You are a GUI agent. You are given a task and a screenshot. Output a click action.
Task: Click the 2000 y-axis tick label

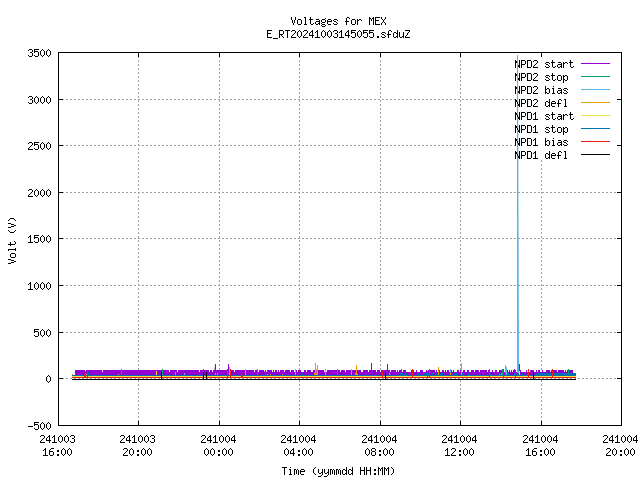(39, 193)
